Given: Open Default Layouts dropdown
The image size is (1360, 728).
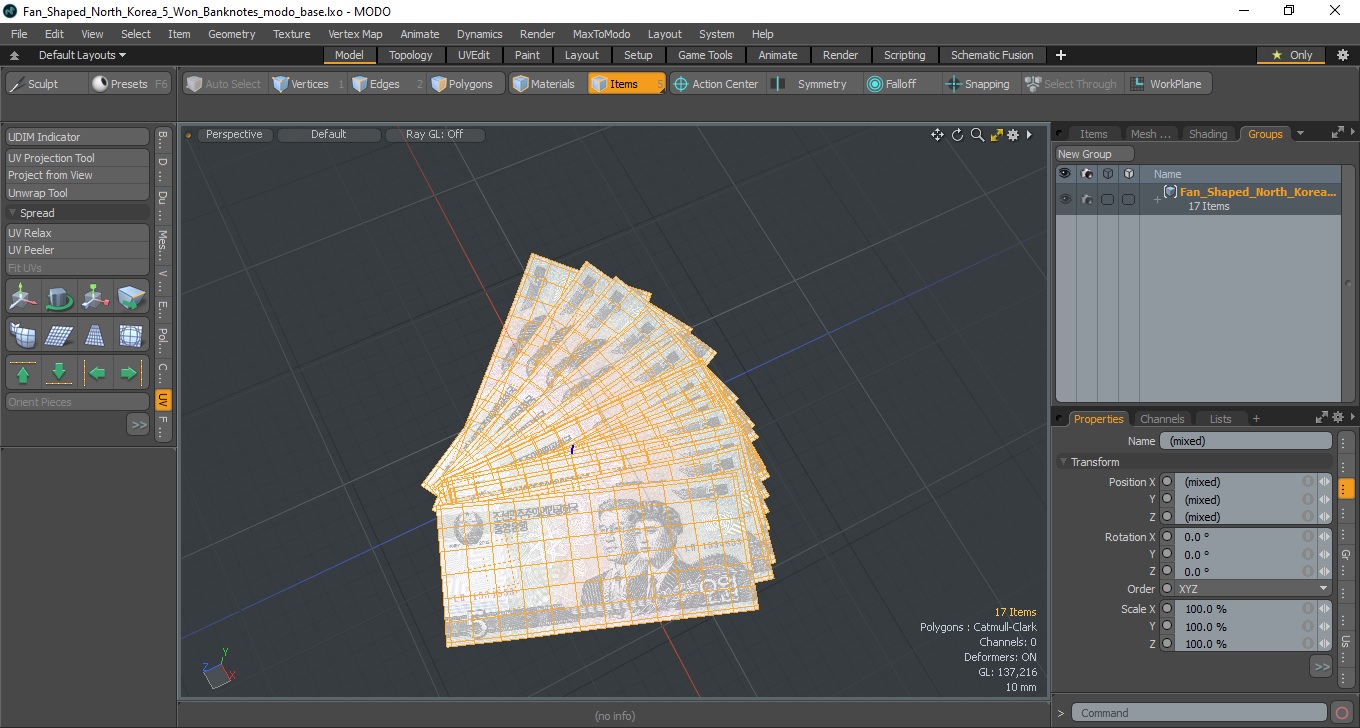Looking at the screenshot, I should [82, 55].
